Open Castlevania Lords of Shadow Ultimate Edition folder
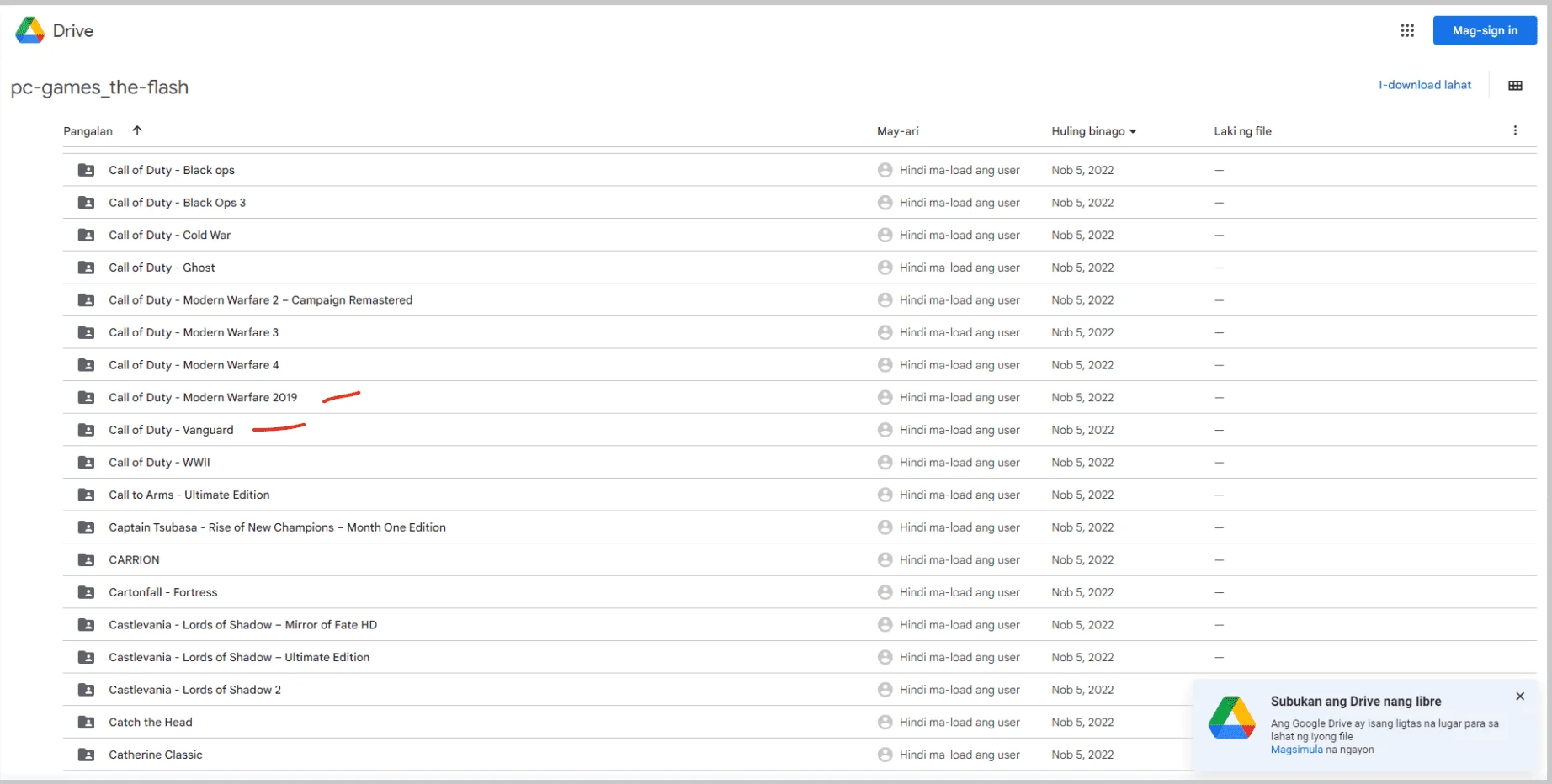 point(239,658)
